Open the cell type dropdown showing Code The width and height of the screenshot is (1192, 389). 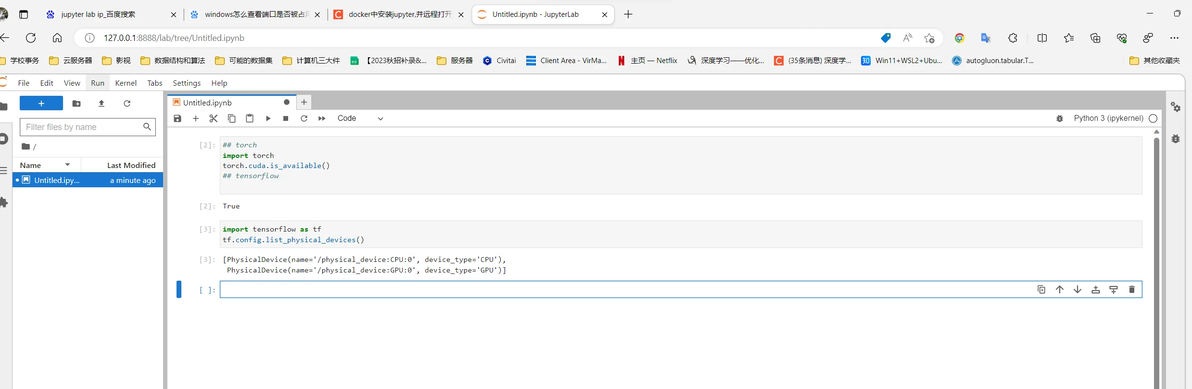tap(360, 119)
